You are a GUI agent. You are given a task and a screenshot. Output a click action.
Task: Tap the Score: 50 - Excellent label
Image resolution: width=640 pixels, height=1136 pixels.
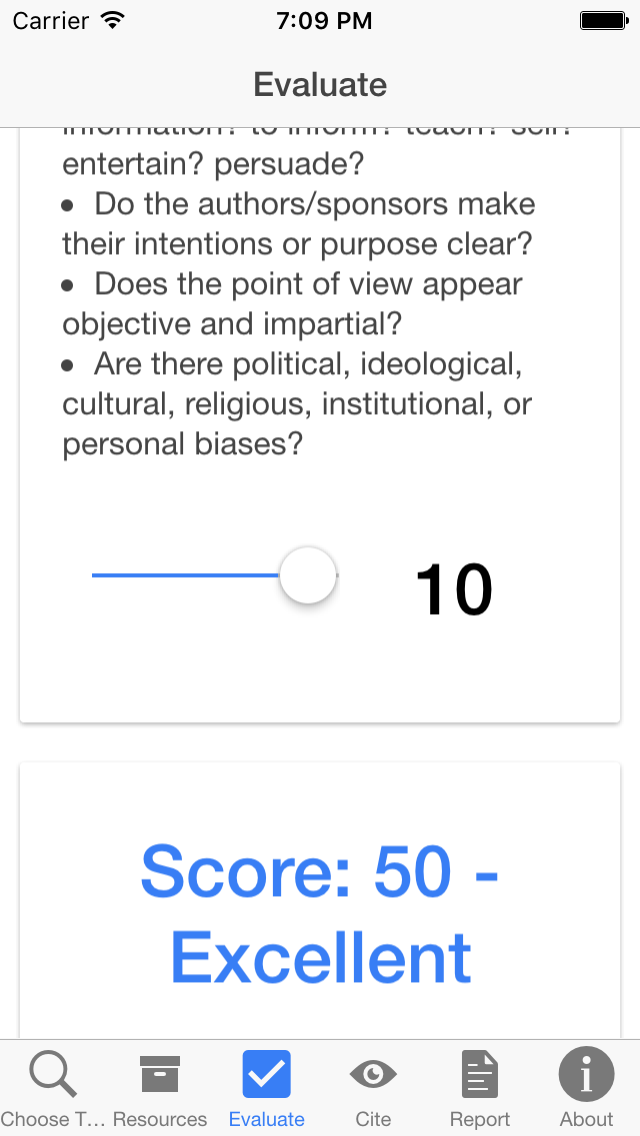(320, 913)
